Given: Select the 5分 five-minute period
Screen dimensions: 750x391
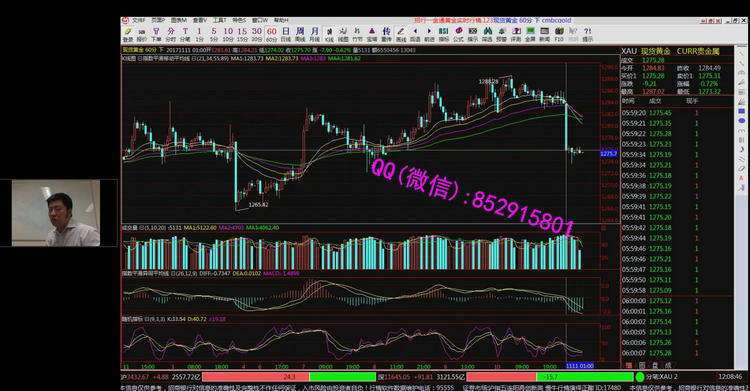Looking at the screenshot, I should (x=214, y=34).
